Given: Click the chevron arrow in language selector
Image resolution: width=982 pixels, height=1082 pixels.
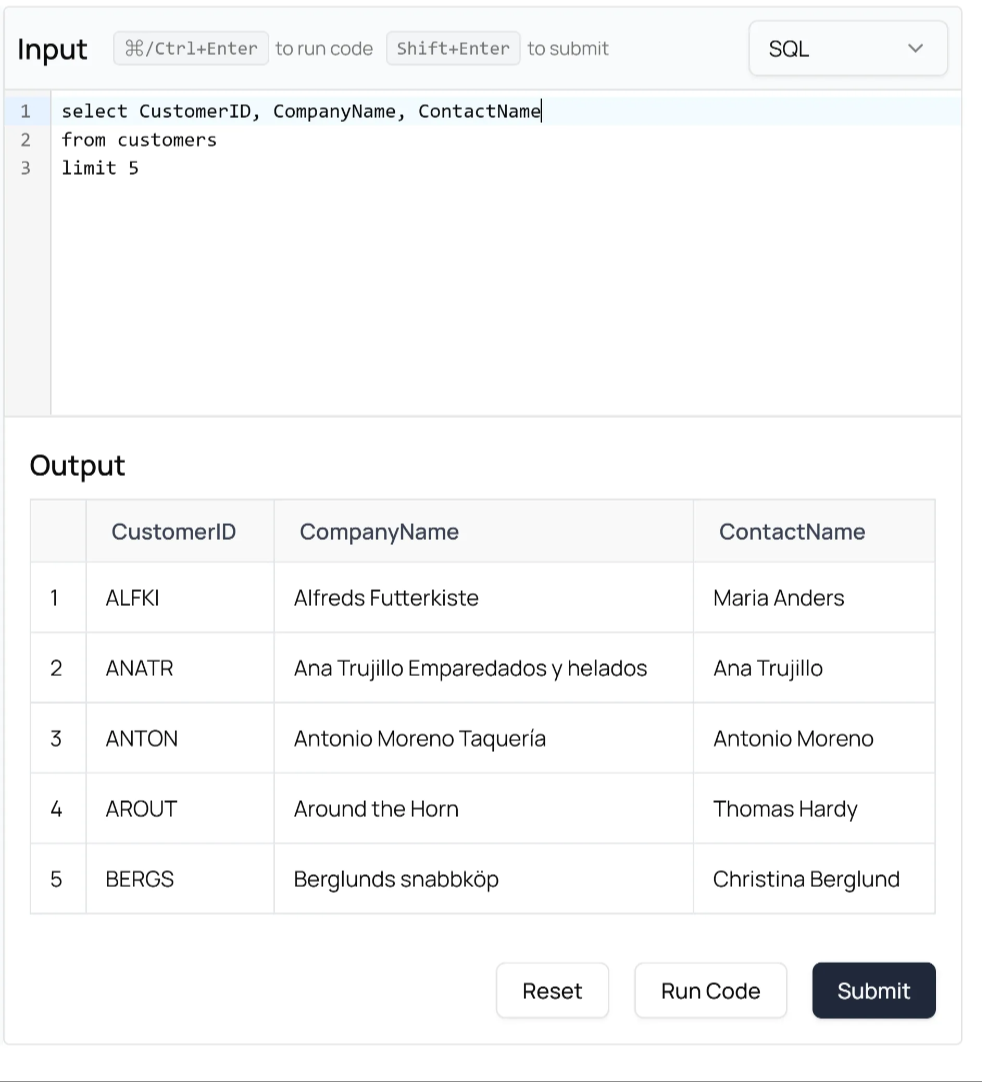Looking at the screenshot, I should click(x=915, y=48).
